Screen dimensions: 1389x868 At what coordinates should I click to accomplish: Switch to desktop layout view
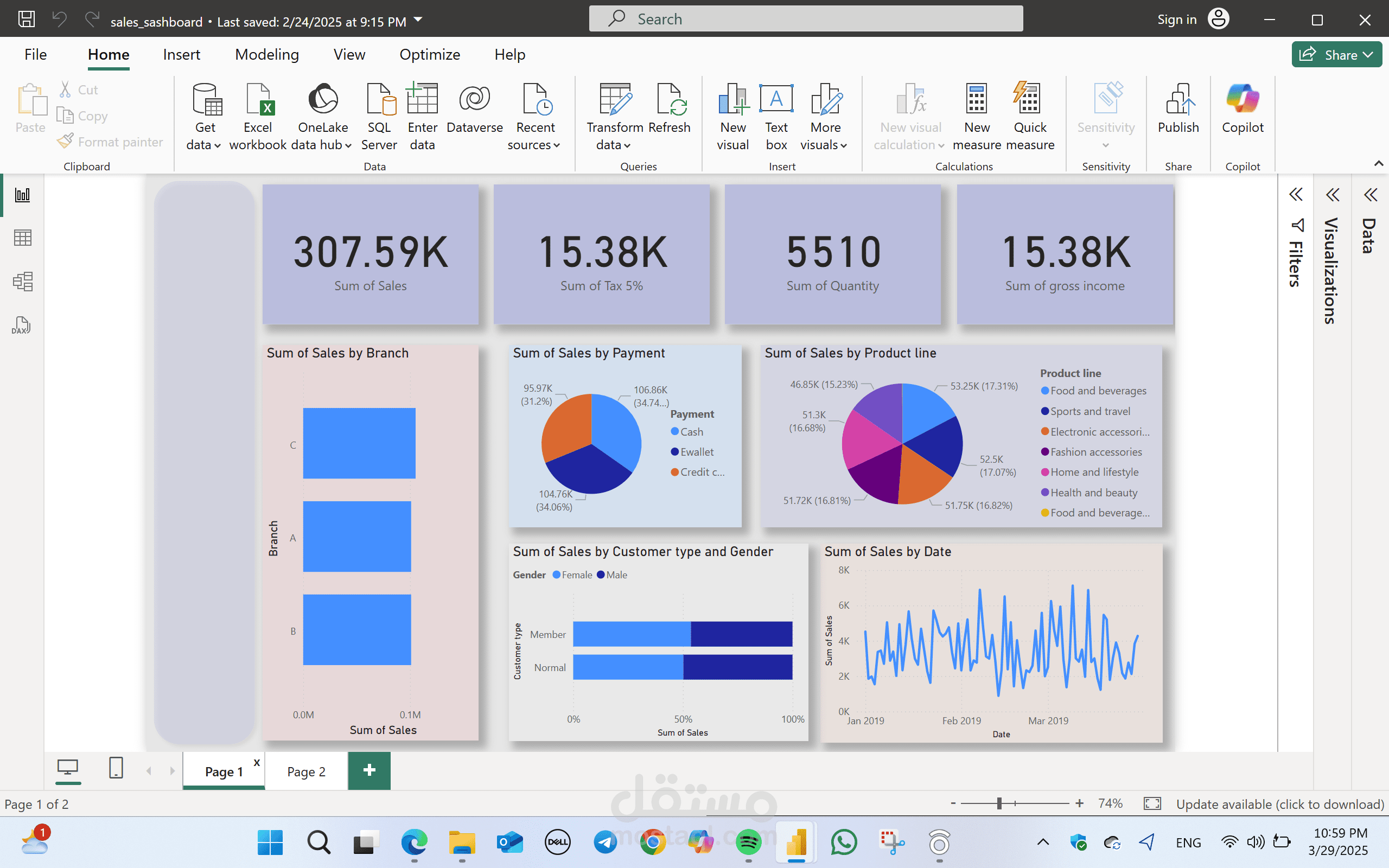(68, 768)
